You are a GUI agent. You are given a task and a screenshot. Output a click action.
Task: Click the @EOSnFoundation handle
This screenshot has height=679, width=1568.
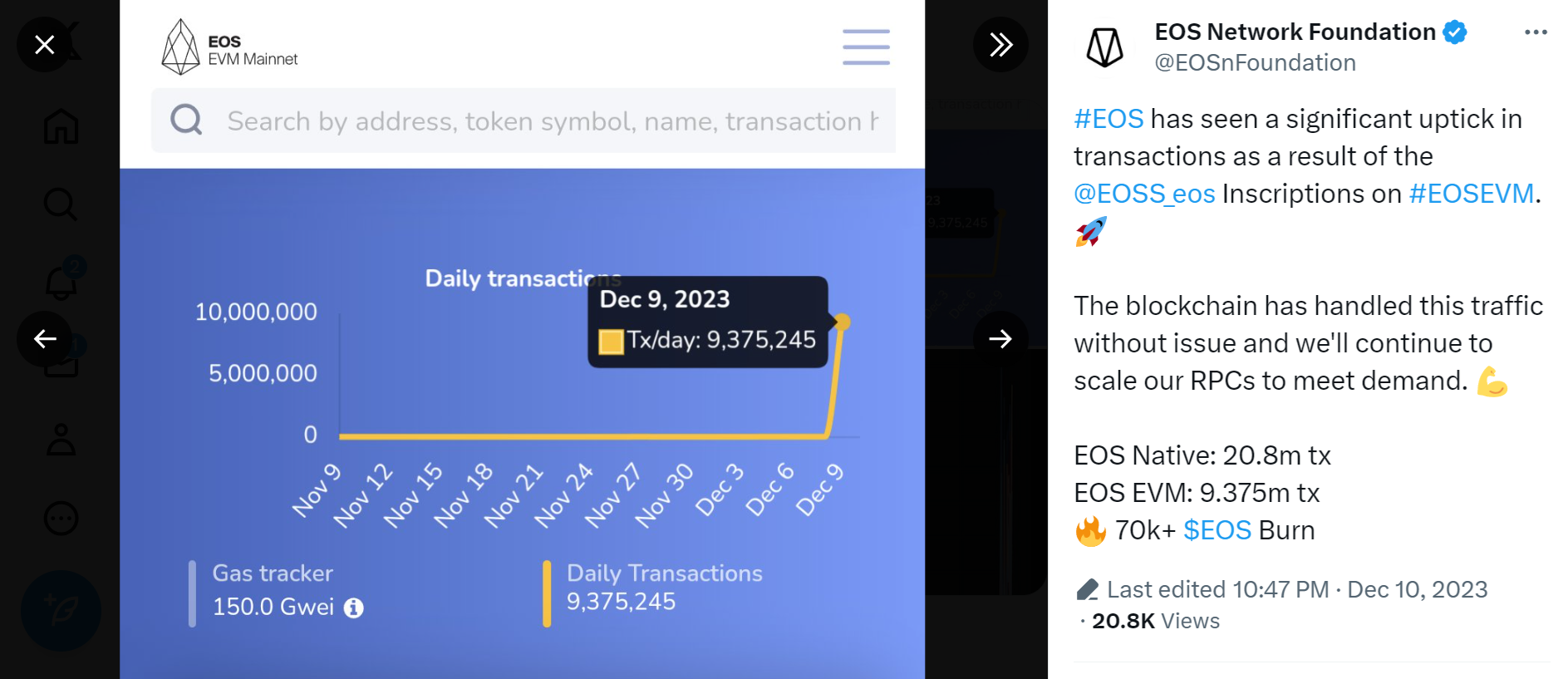click(x=1255, y=62)
